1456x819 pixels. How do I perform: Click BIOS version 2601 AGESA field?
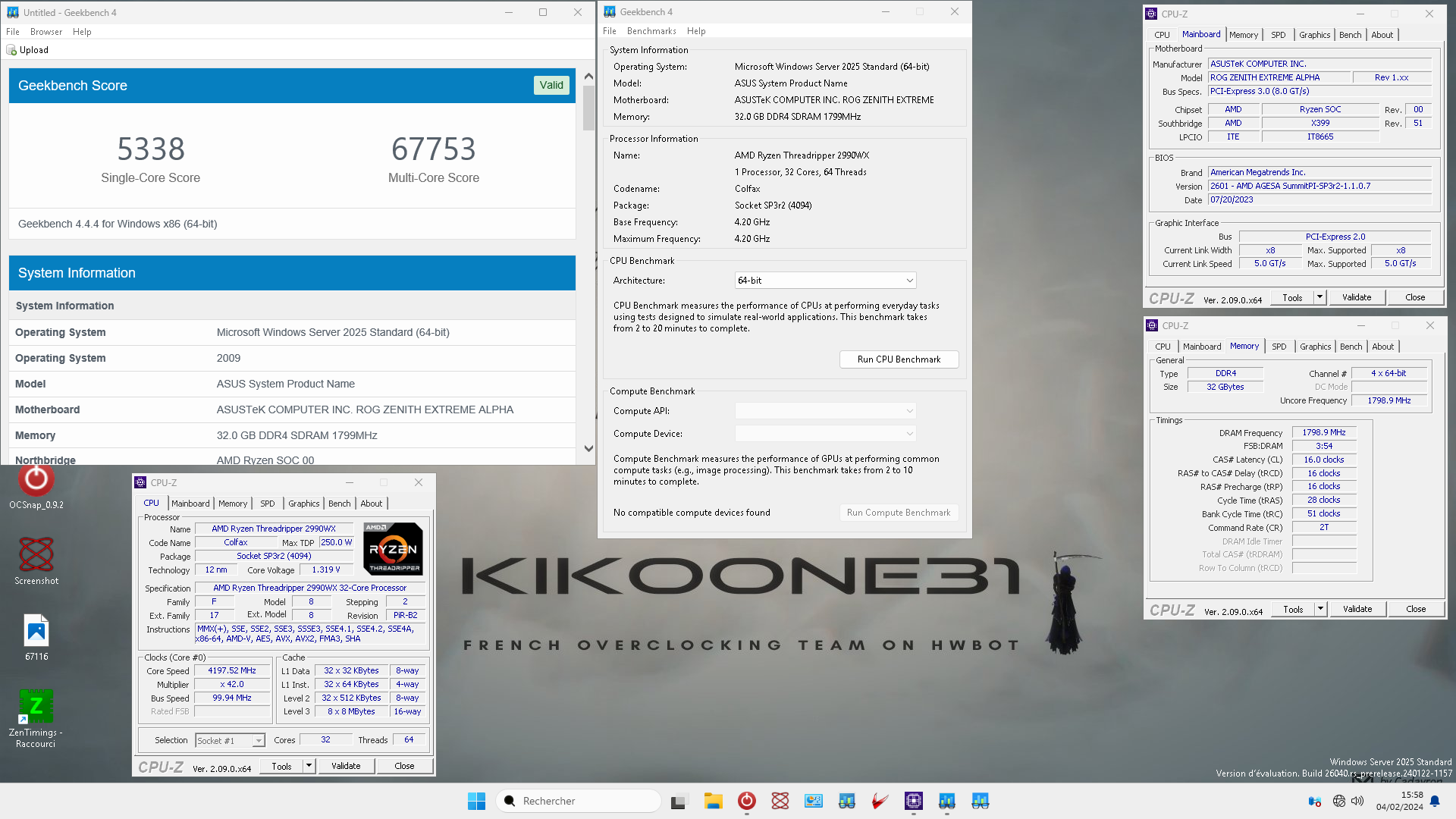pos(1319,186)
